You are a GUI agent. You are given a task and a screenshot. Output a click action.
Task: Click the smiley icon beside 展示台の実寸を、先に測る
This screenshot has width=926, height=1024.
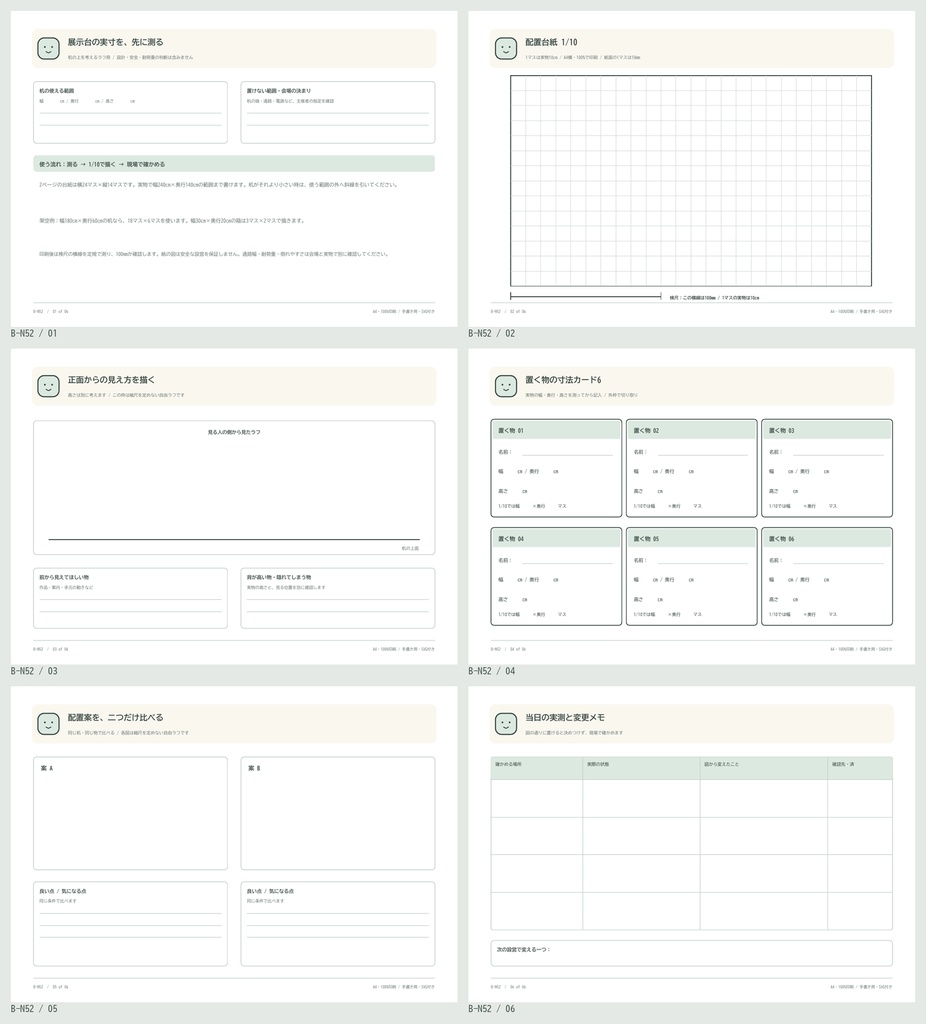[48, 48]
